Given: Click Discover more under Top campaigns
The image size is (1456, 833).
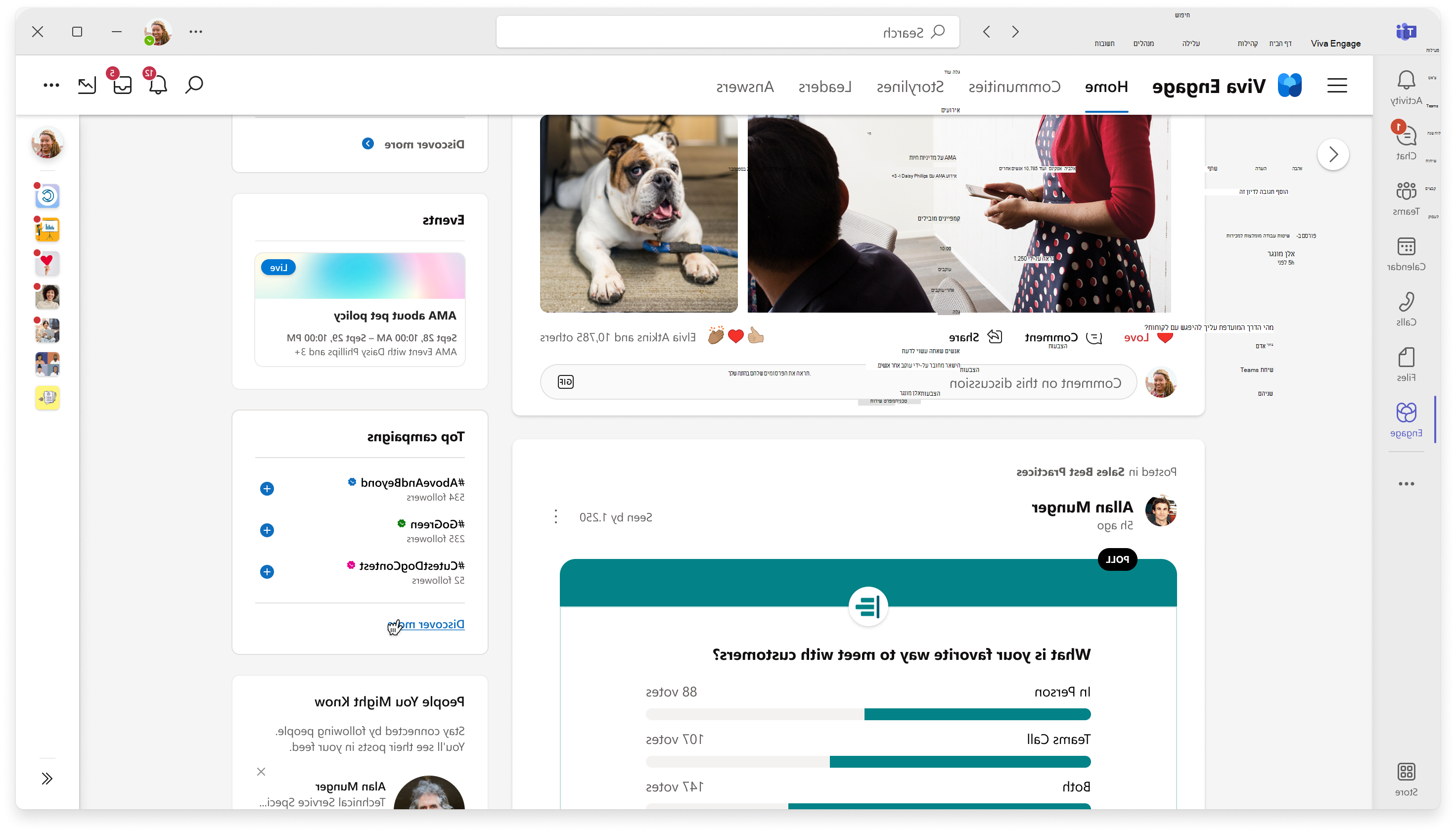Looking at the screenshot, I should [425, 624].
